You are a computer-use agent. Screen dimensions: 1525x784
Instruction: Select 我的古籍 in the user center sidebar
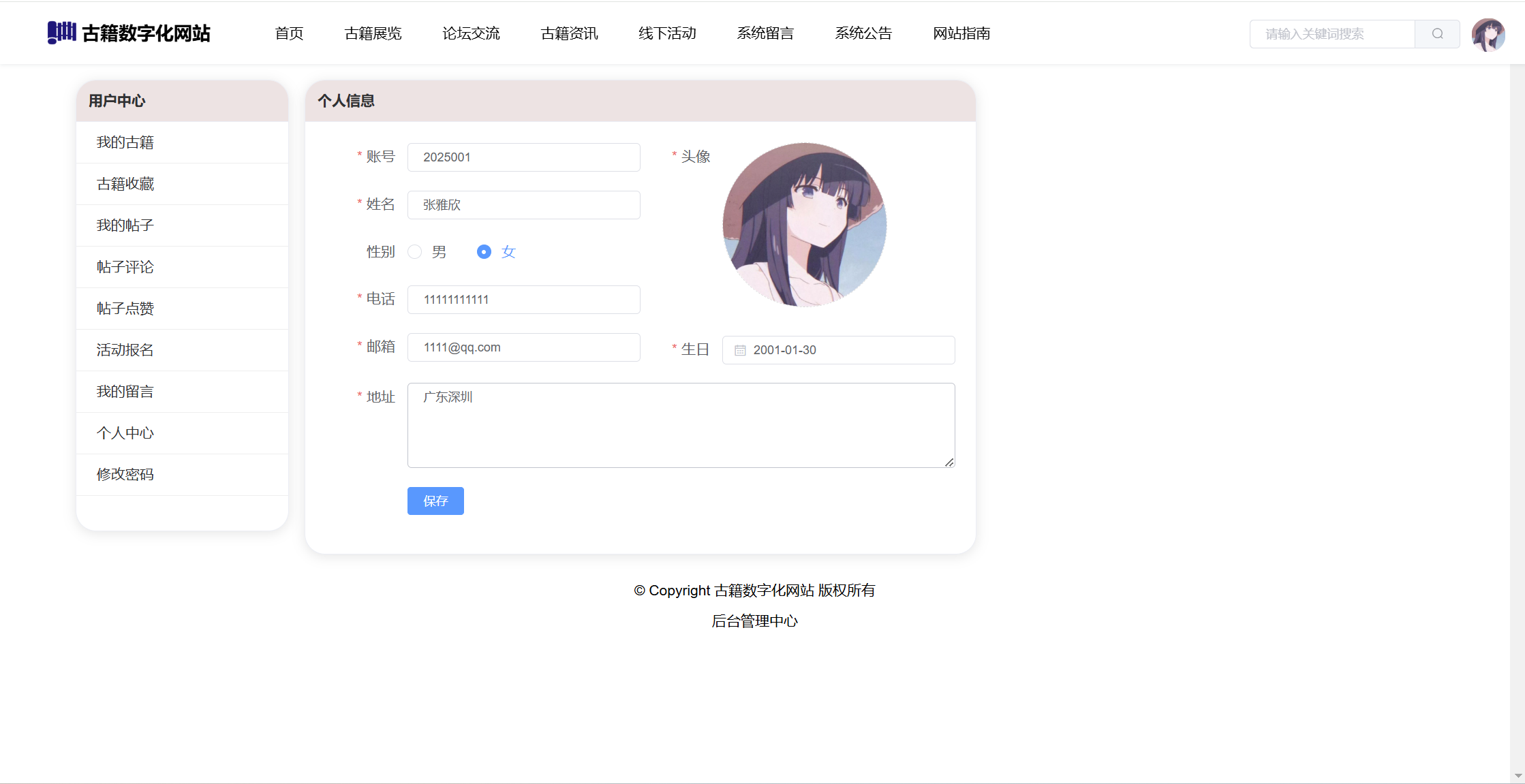click(x=125, y=142)
